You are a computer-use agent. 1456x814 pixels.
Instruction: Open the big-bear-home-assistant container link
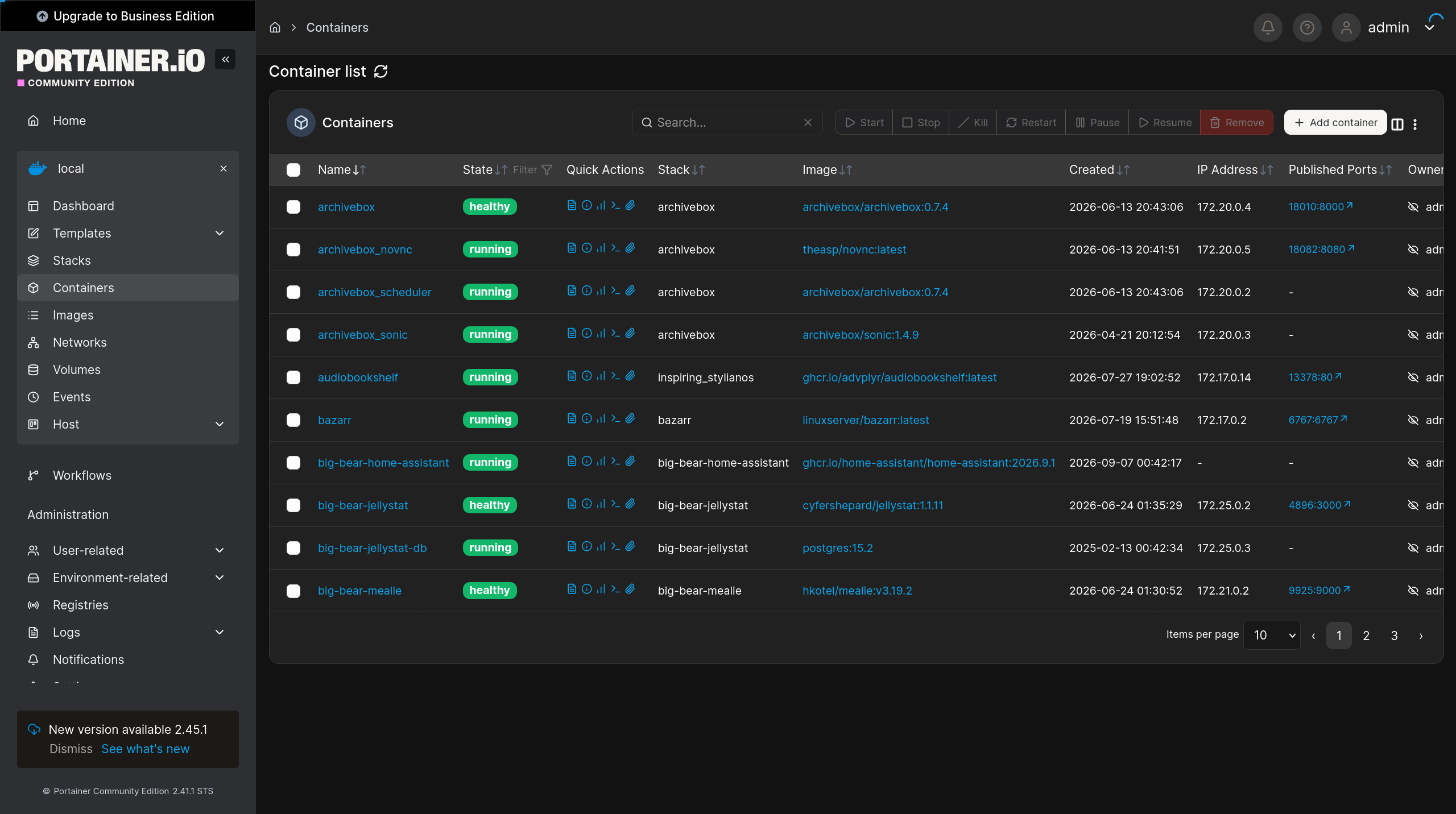[x=383, y=463]
